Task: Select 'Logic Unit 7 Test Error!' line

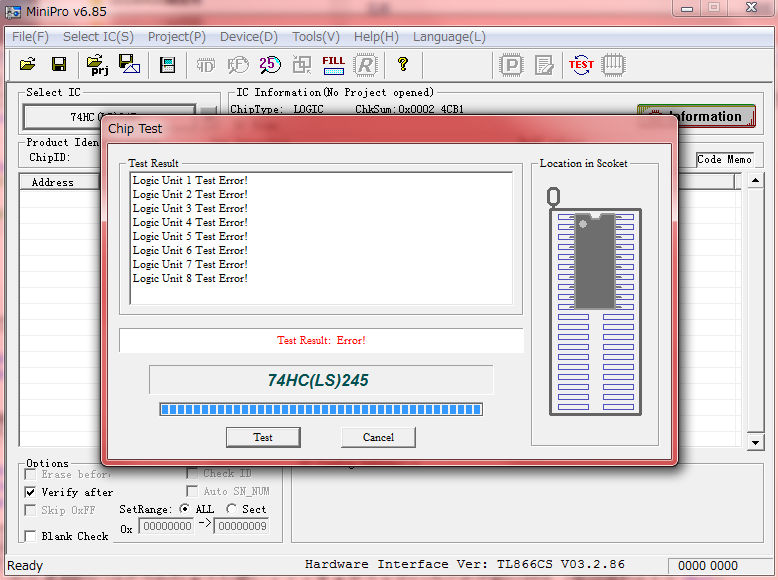Action: tap(190, 264)
